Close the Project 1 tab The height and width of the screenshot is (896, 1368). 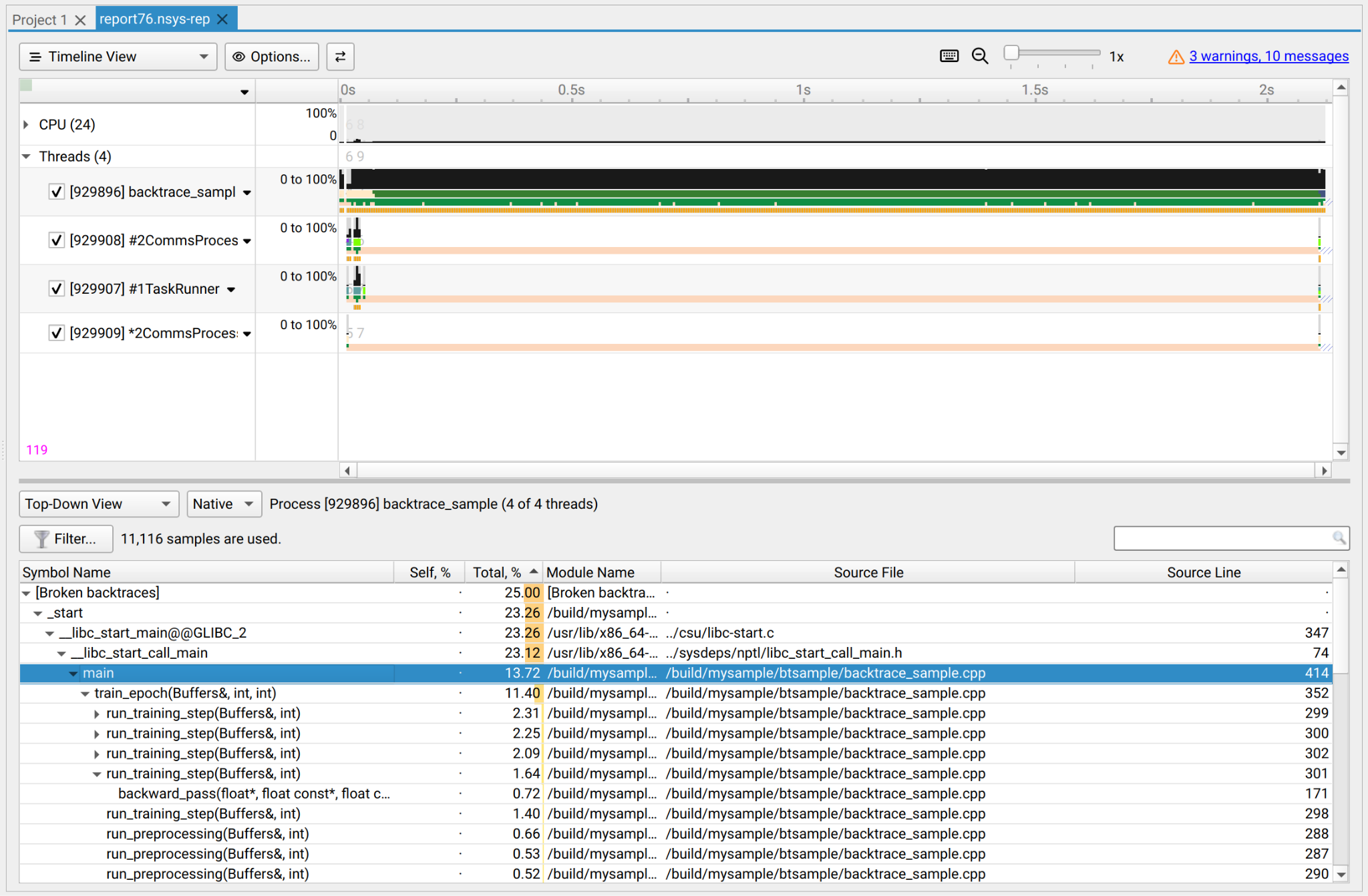(x=80, y=20)
